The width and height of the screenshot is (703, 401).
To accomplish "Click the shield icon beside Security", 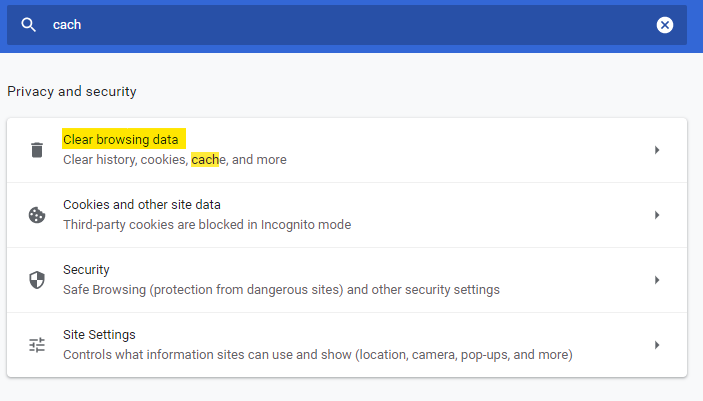I will 37,280.
